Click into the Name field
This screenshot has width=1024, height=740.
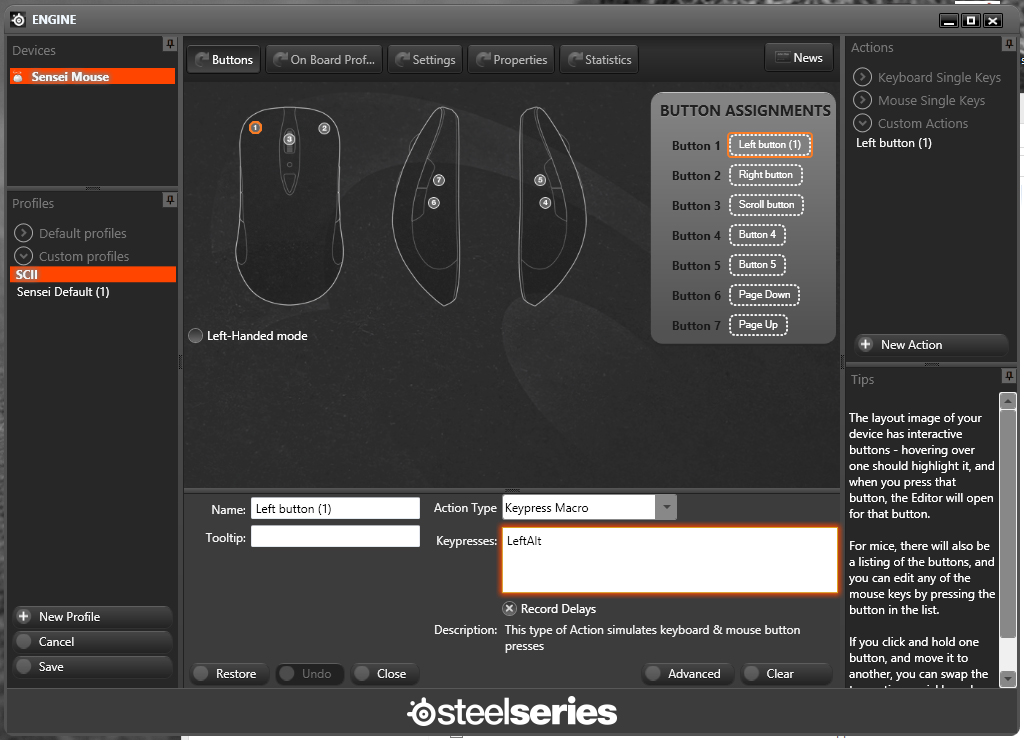335,508
